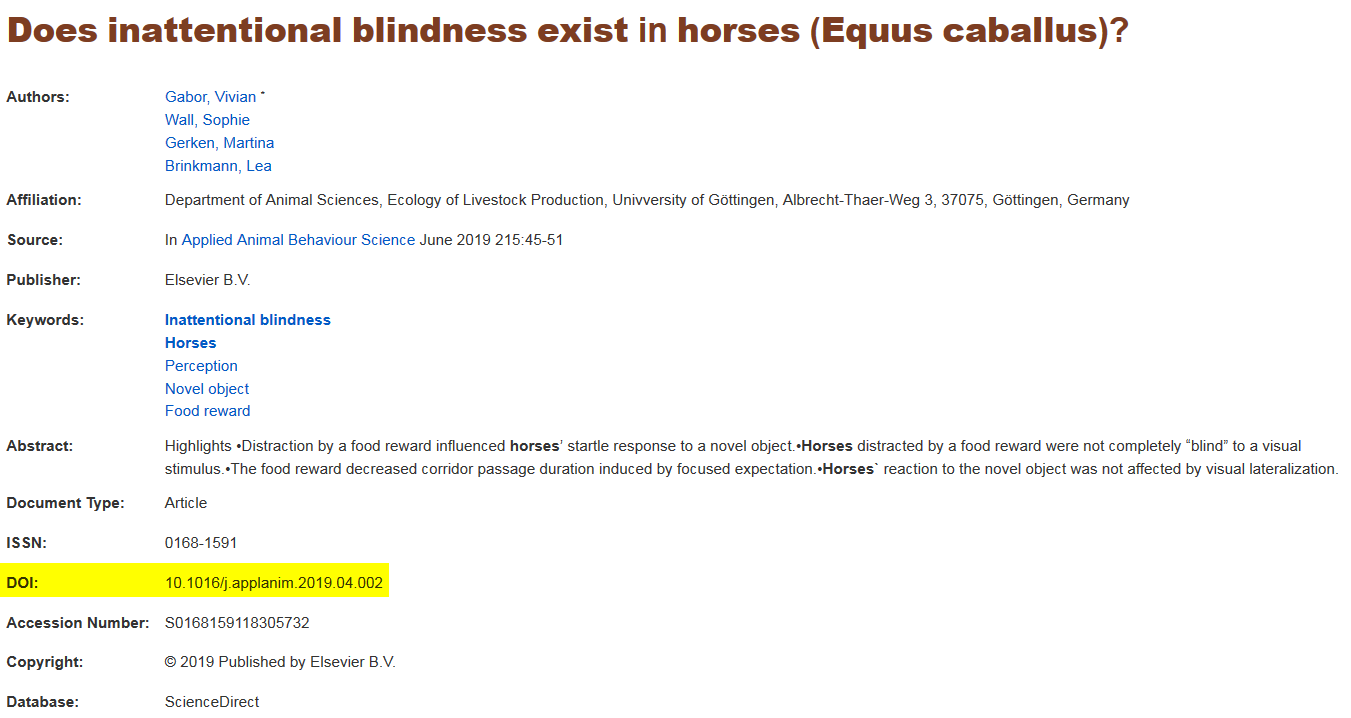1351x718 pixels.
Task: Click the highlighted DOI number
Action: click(x=273, y=583)
